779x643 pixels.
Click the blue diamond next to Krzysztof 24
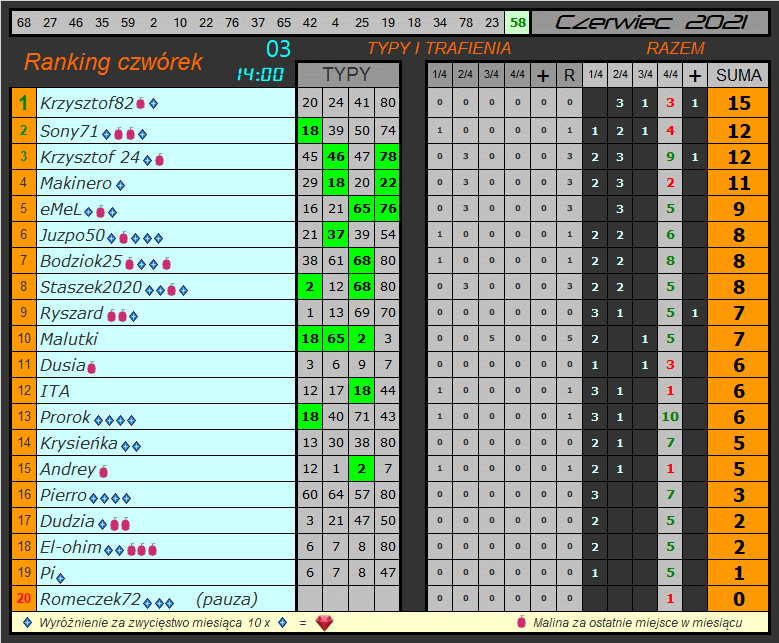(148, 160)
